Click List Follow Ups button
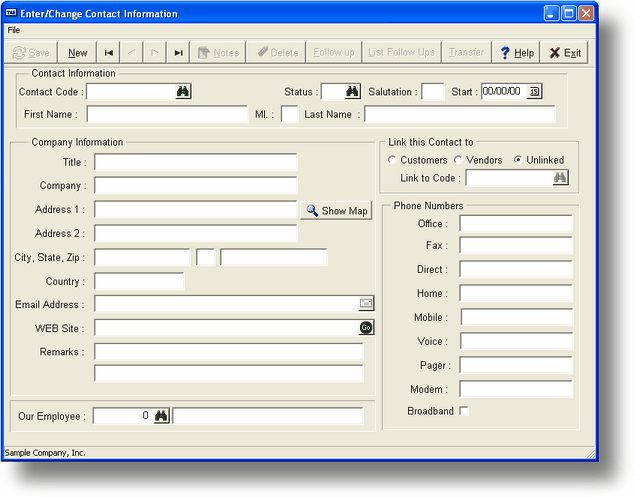Screen dimensions: 634x497 [x=402, y=53]
